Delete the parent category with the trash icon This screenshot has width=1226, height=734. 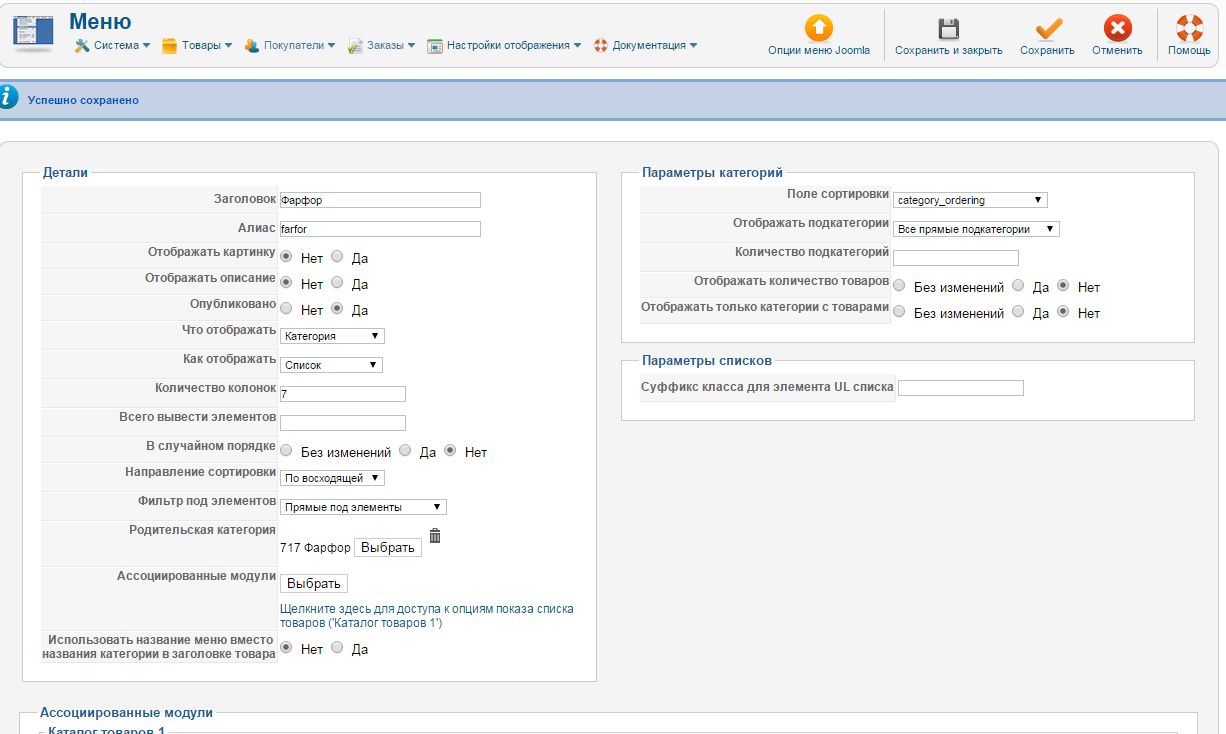(435, 536)
